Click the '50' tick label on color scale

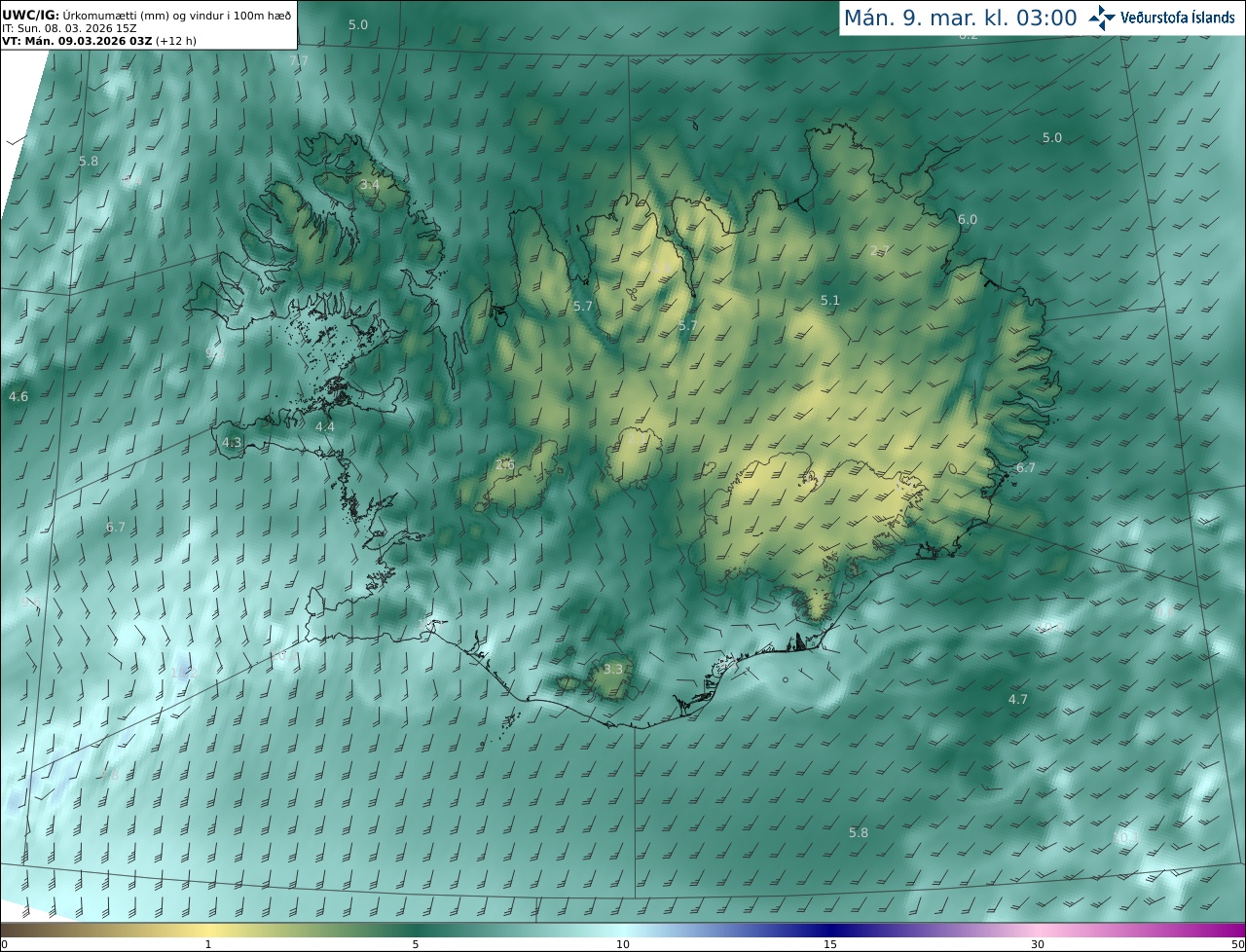(1238, 944)
